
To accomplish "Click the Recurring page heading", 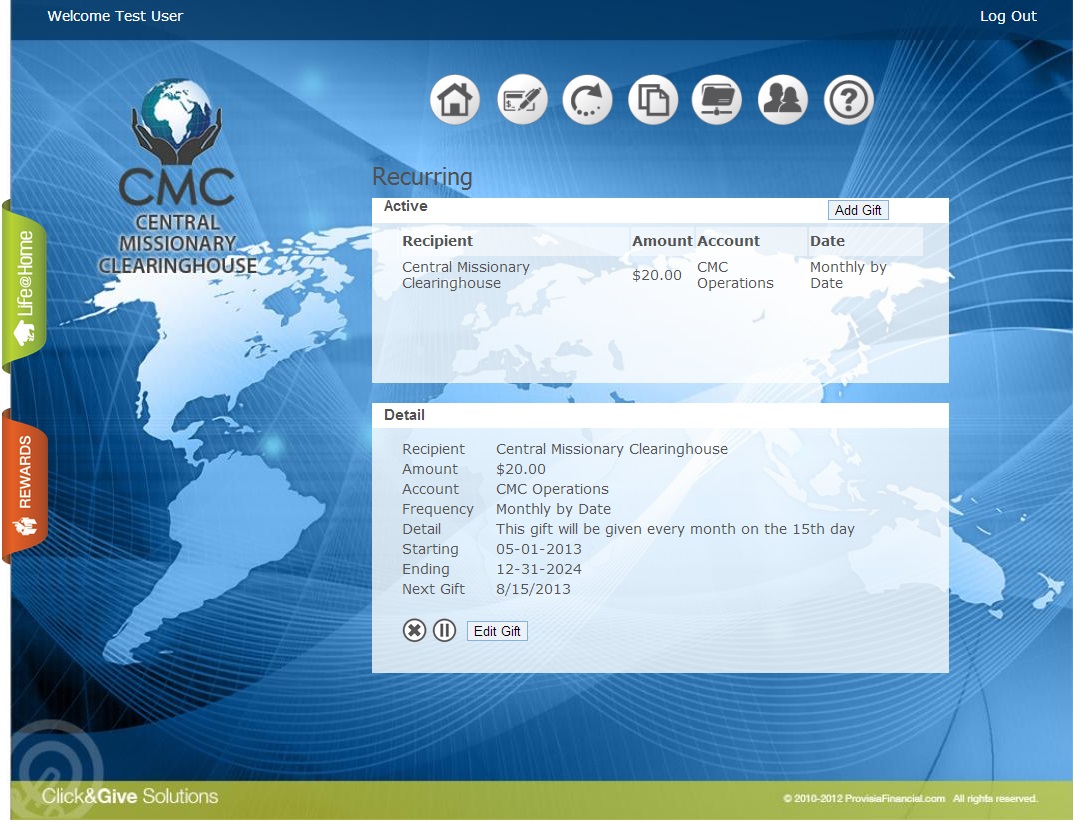I will point(422,177).
